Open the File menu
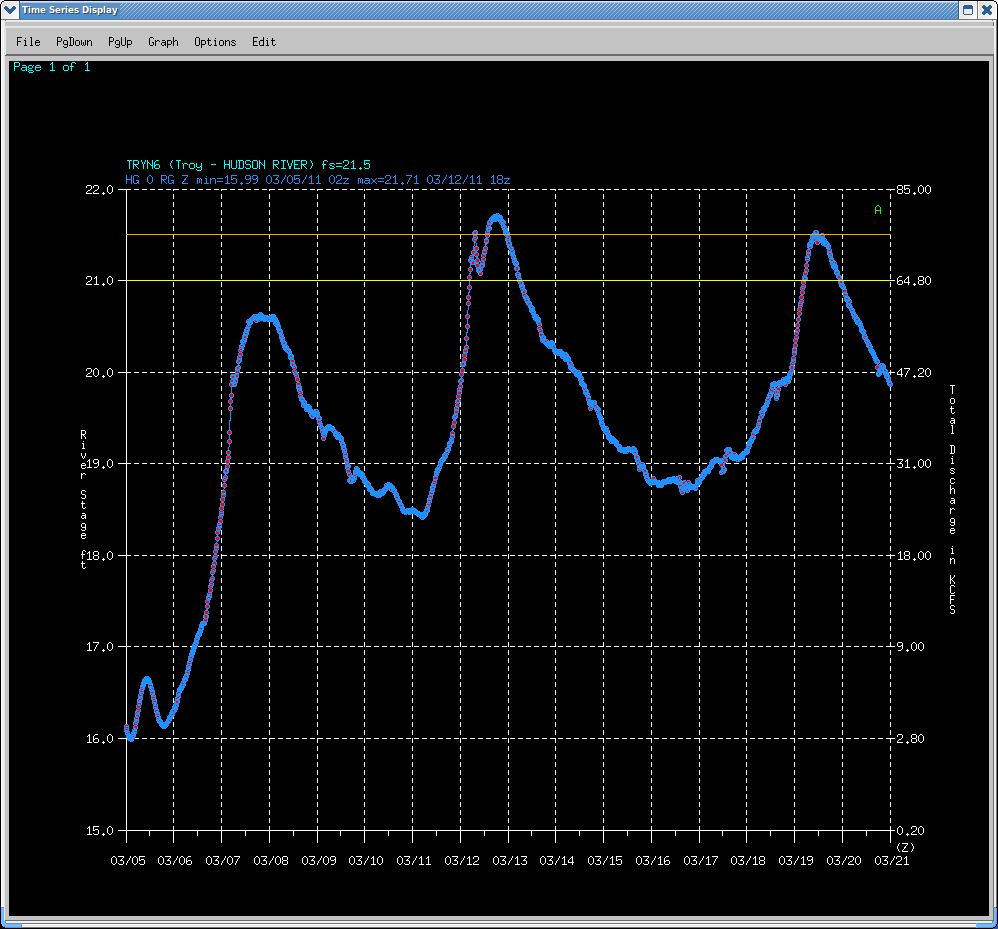Viewport: 998px width, 929px height. [28, 42]
